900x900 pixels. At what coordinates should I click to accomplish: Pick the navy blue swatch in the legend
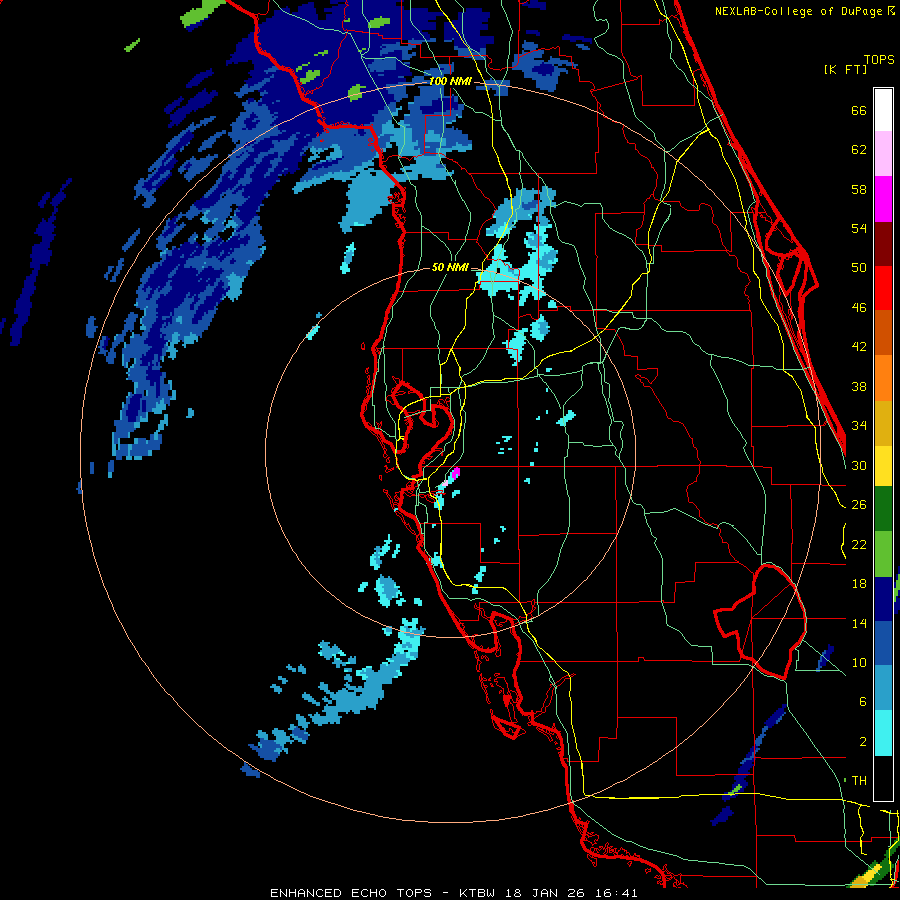[x=883, y=599]
